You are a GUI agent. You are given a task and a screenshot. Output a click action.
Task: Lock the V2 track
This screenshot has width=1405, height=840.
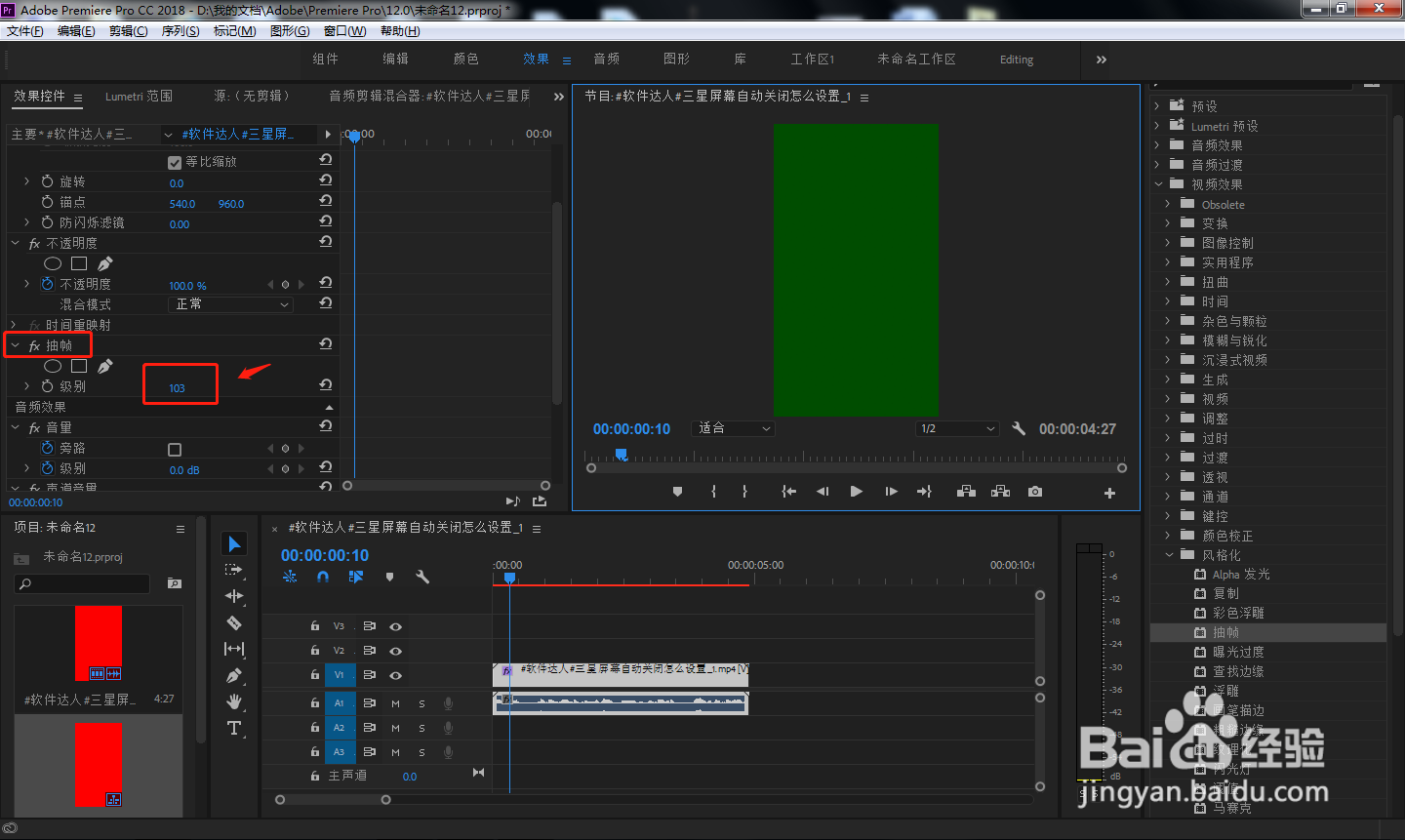[314, 650]
